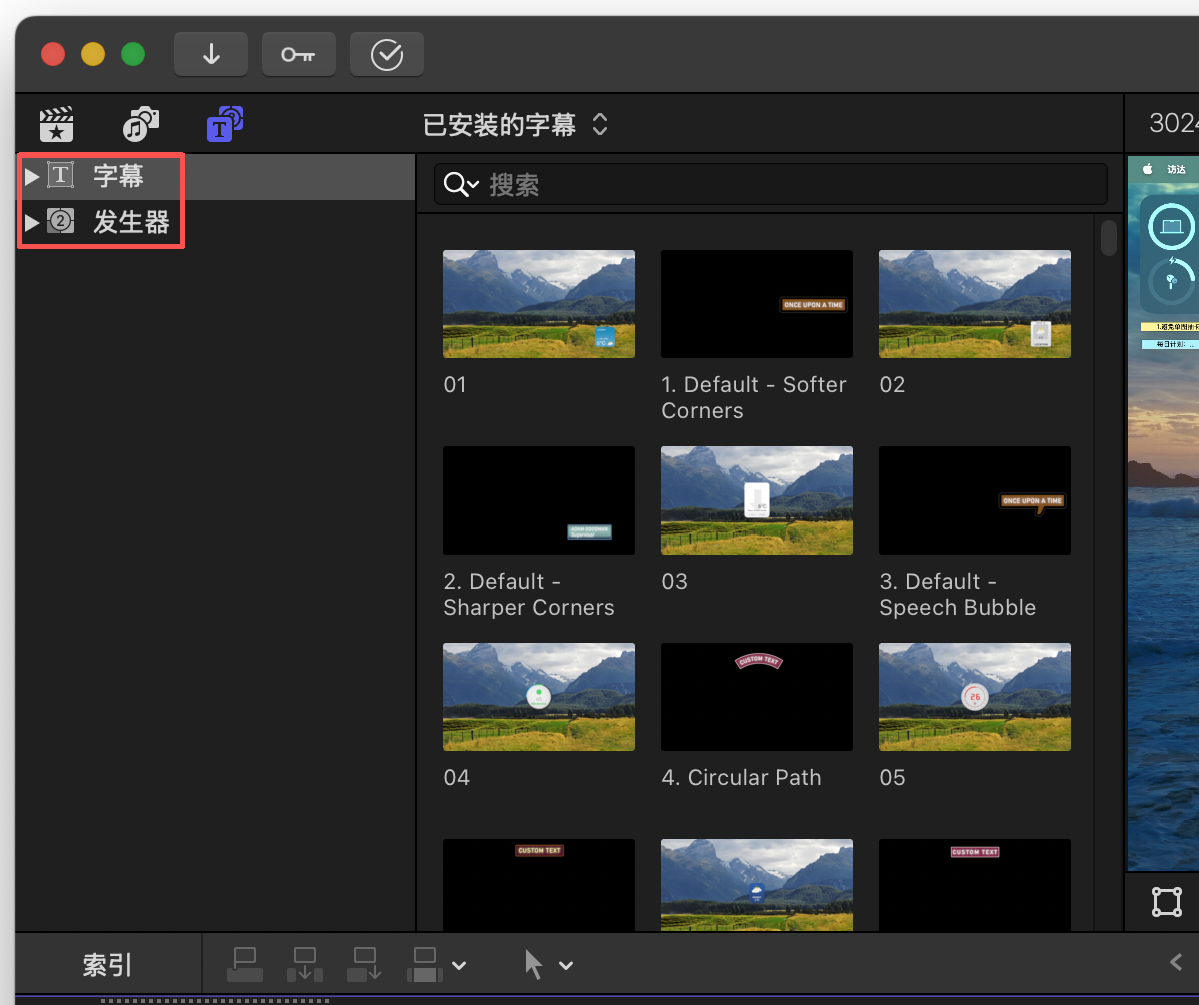Expand the 字幕 category triangle
The width and height of the screenshot is (1199, 1005).
click(x=32, y=177)
